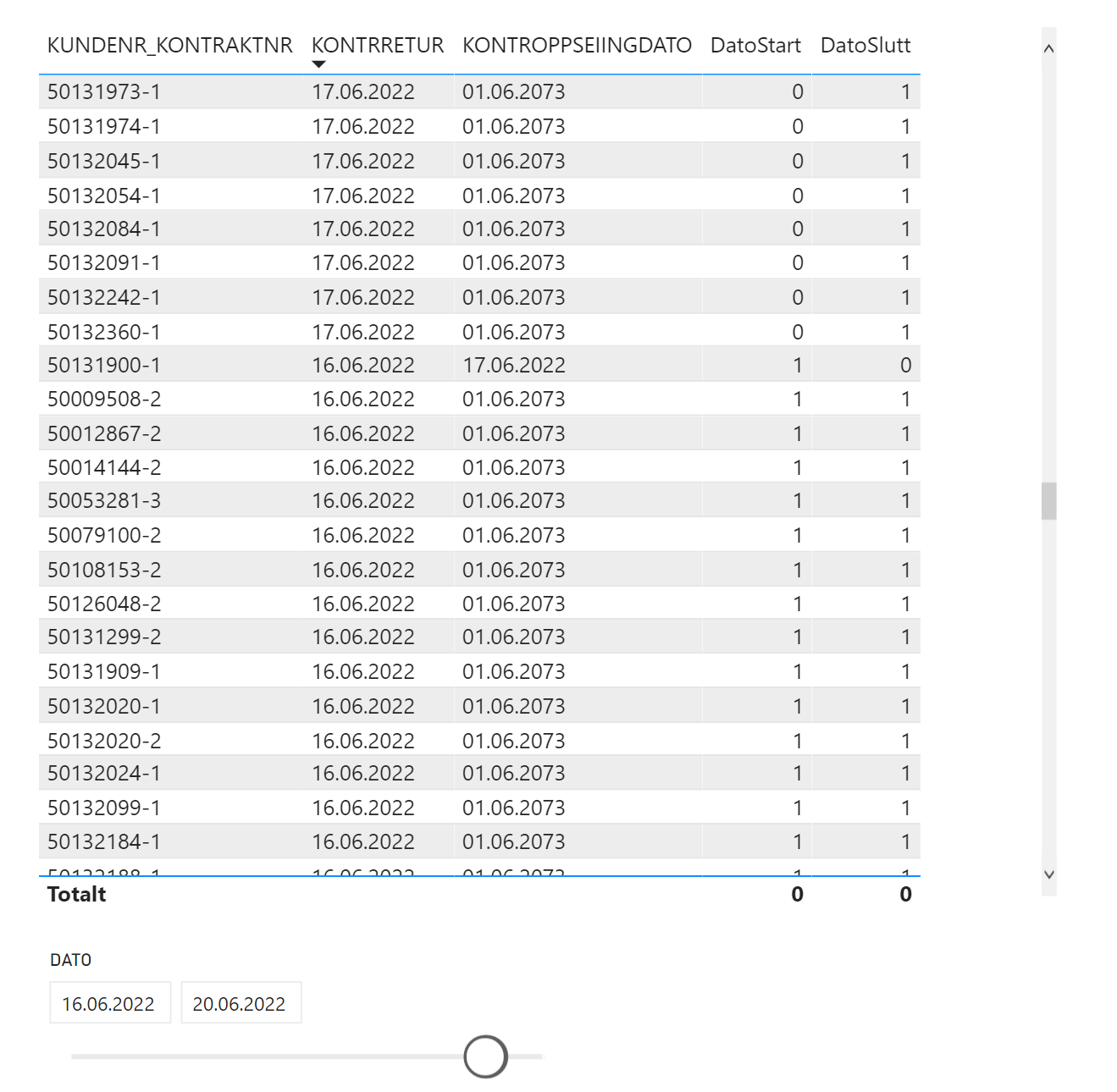Screen dimensions: 1117x1092
Task: Select contract row 50014144-2
Action: [479, 467]
